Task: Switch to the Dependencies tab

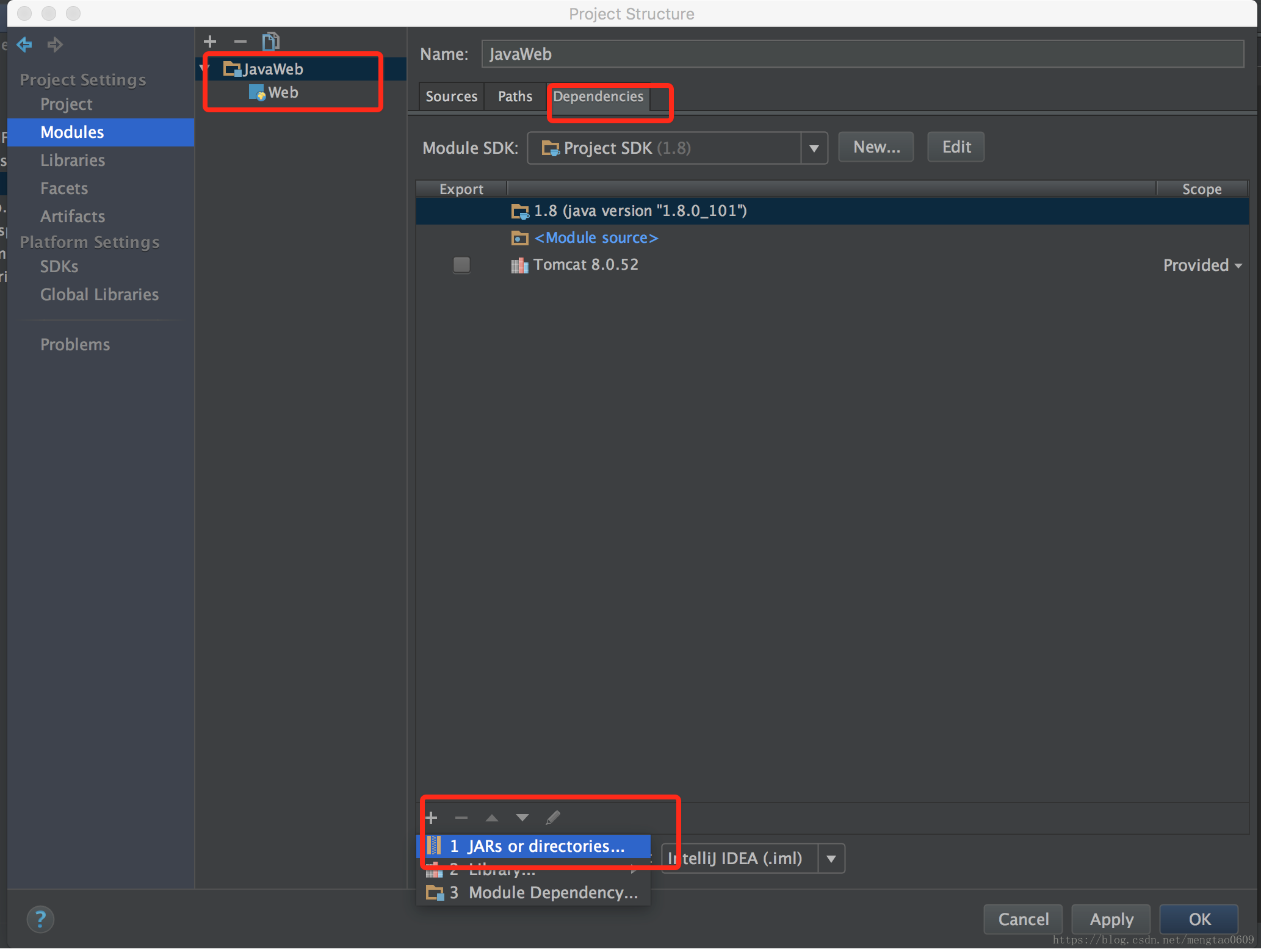Action: click(598, 96)
